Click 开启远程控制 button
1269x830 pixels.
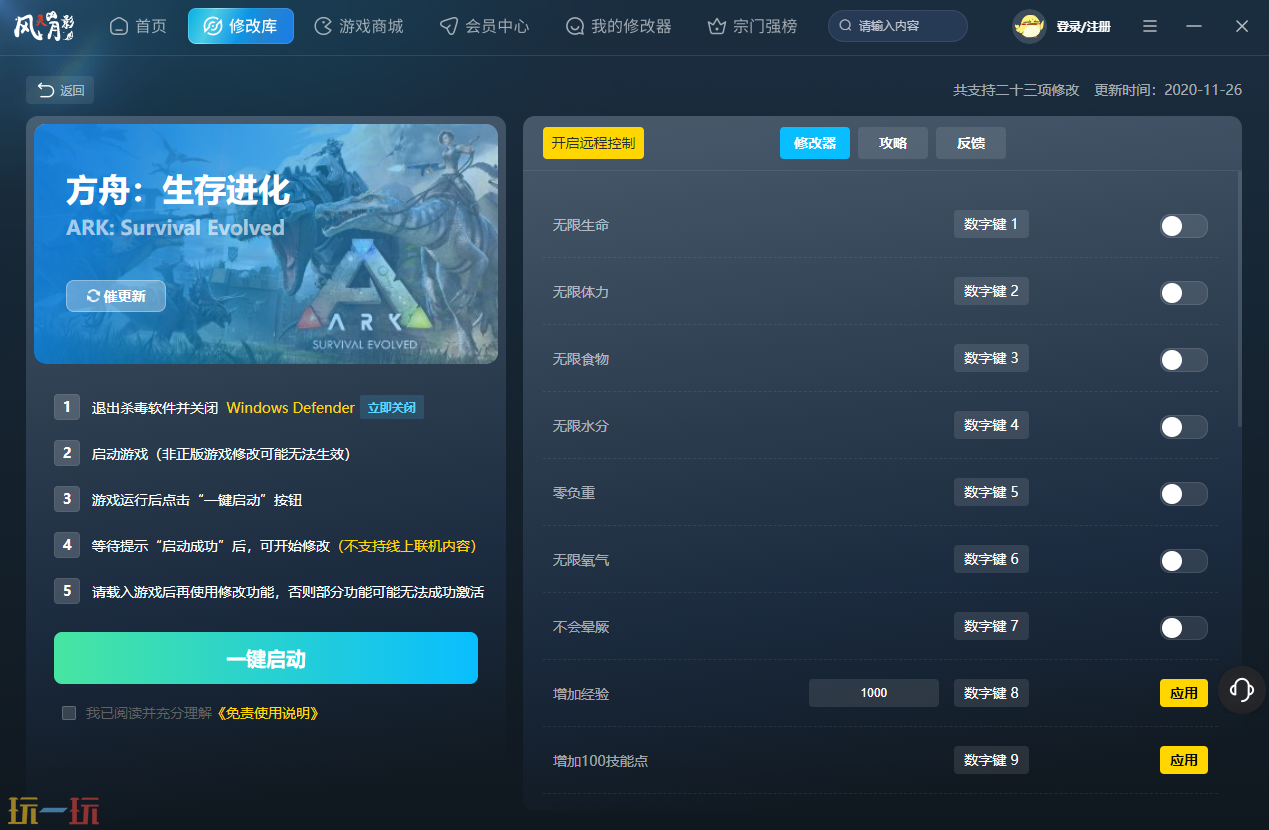593,143
